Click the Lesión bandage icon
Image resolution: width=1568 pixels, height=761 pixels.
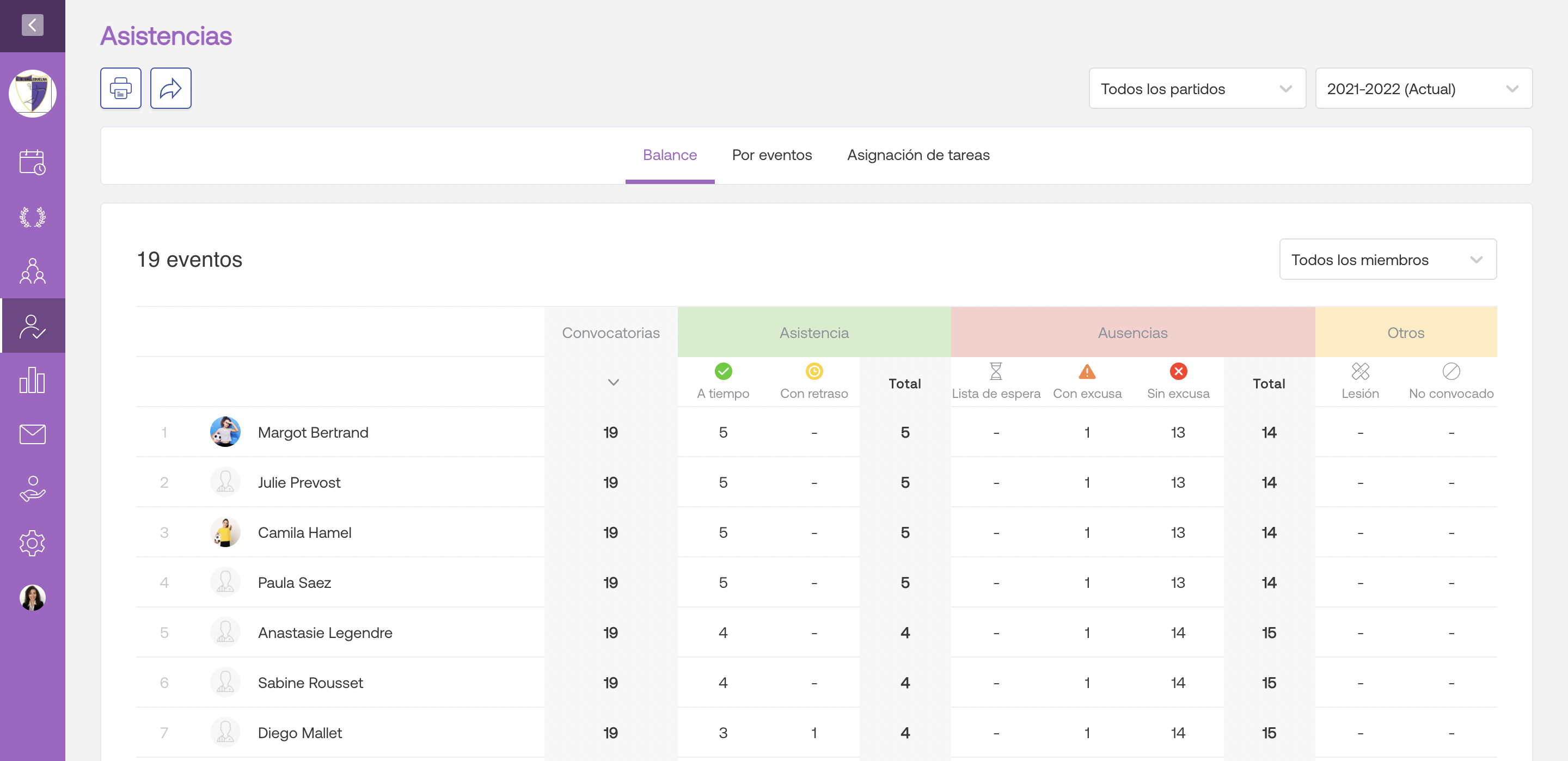point(1360,371)
